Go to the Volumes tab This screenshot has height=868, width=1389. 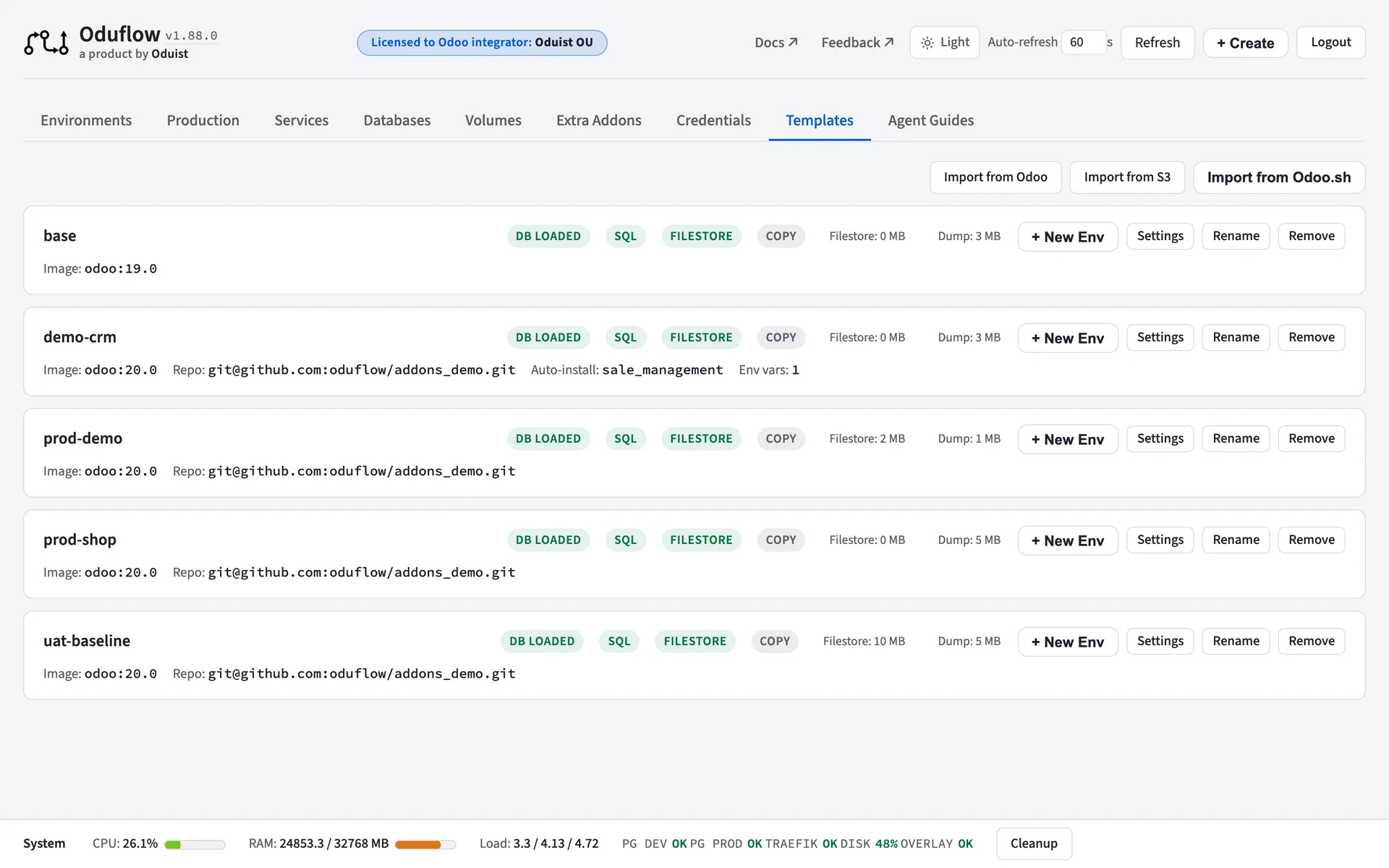click(x=493, y=120)
